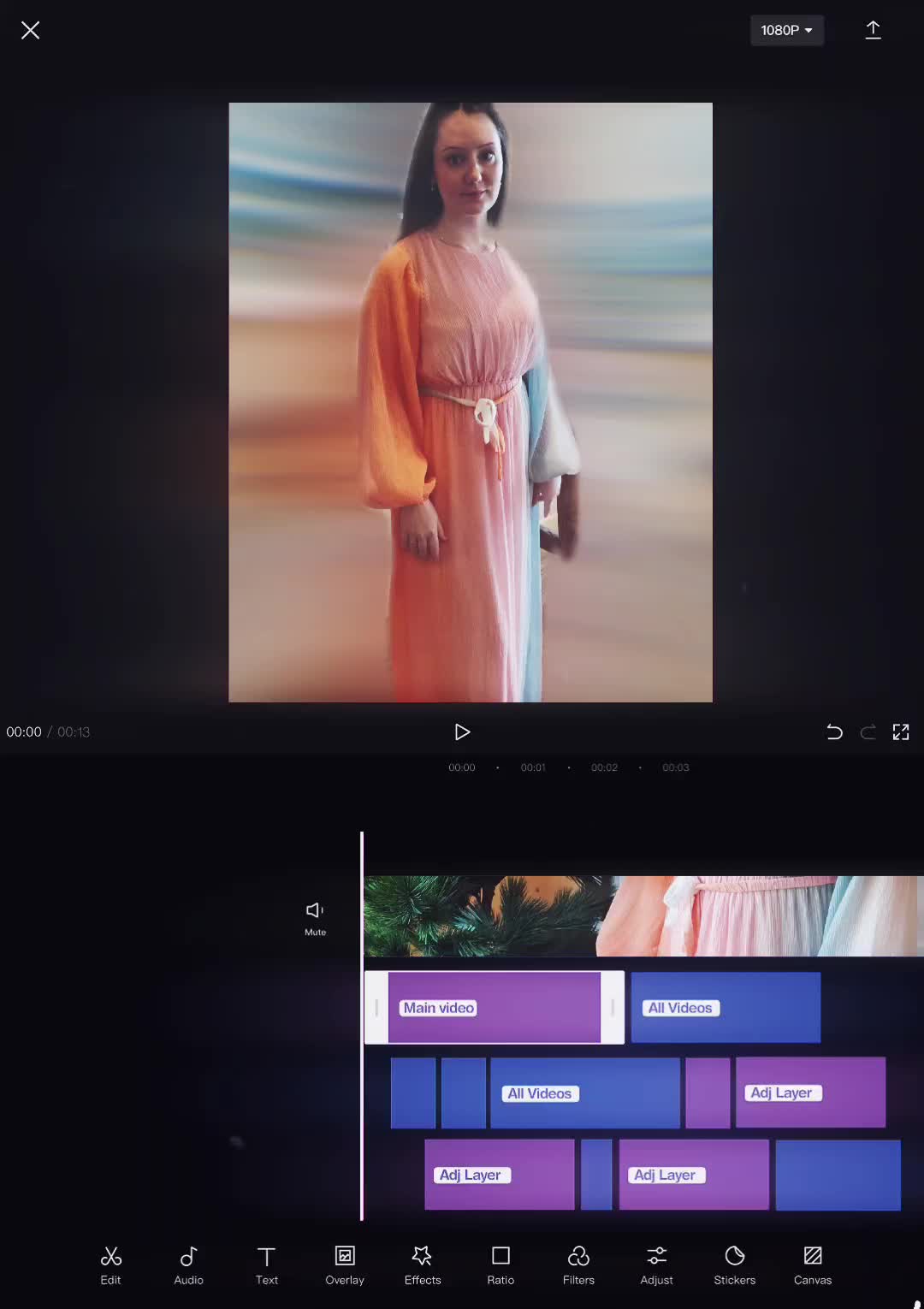Click the current time 00:00 readout
This screenshot has height=1309, width=924.
pyautogui.click(x=24, y=732)
